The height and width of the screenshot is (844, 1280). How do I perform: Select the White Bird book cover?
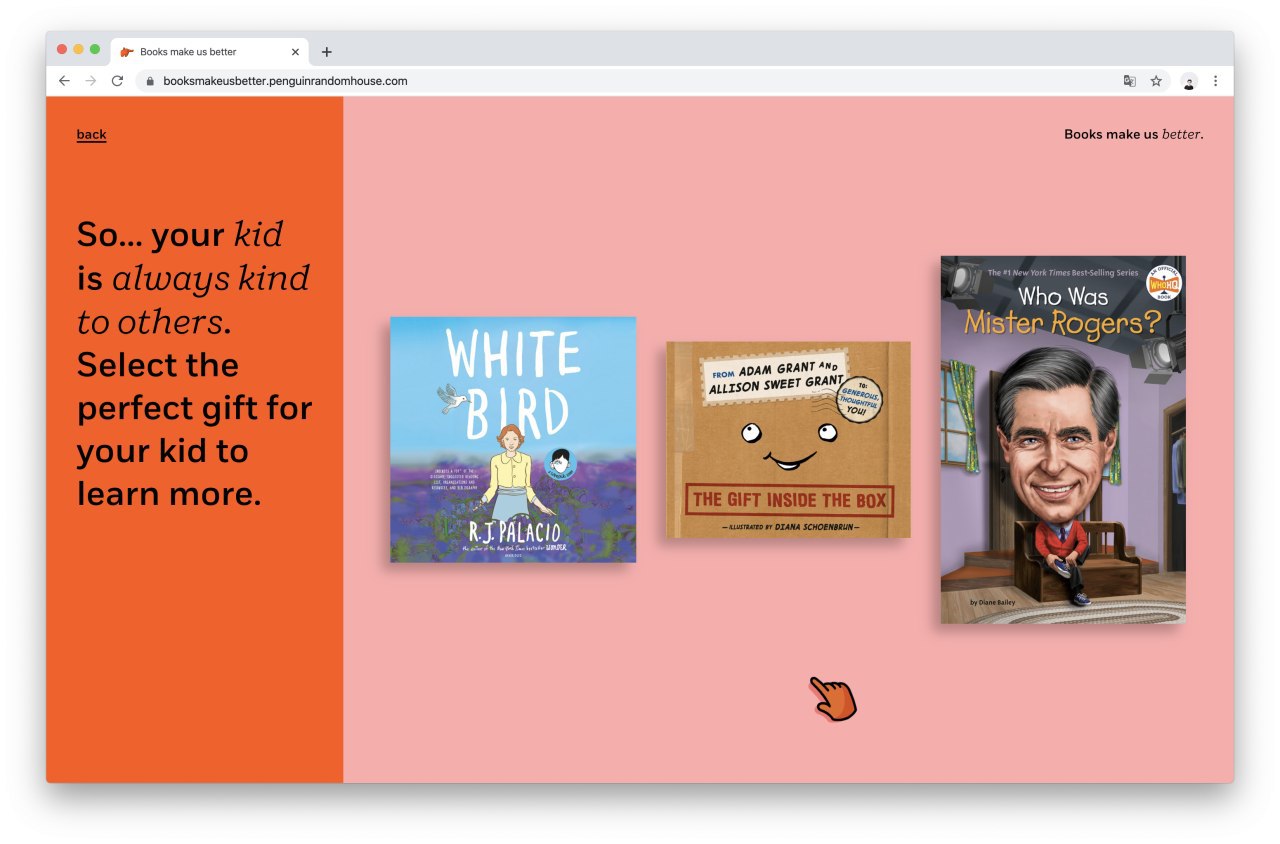[513, 439]
